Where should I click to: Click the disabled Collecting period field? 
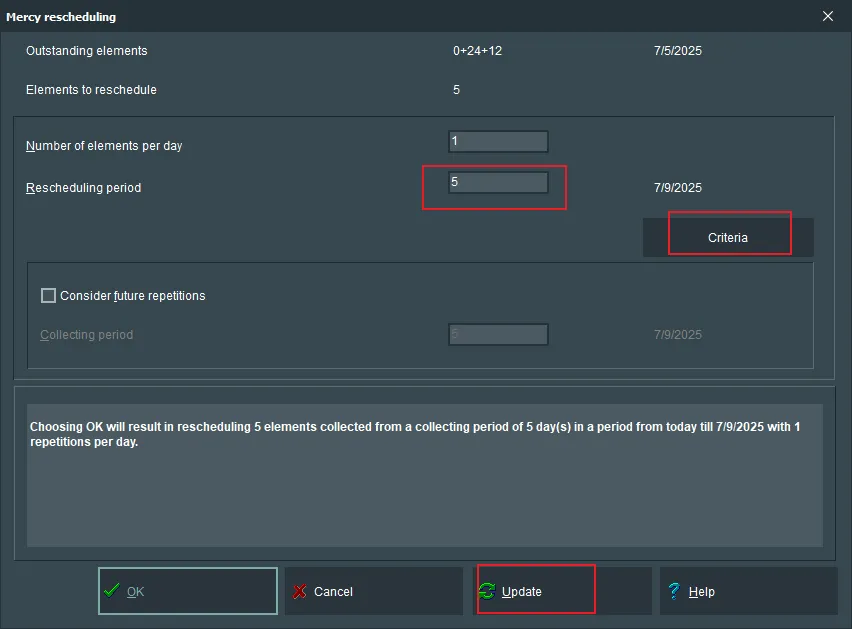[x=498, y=335]
